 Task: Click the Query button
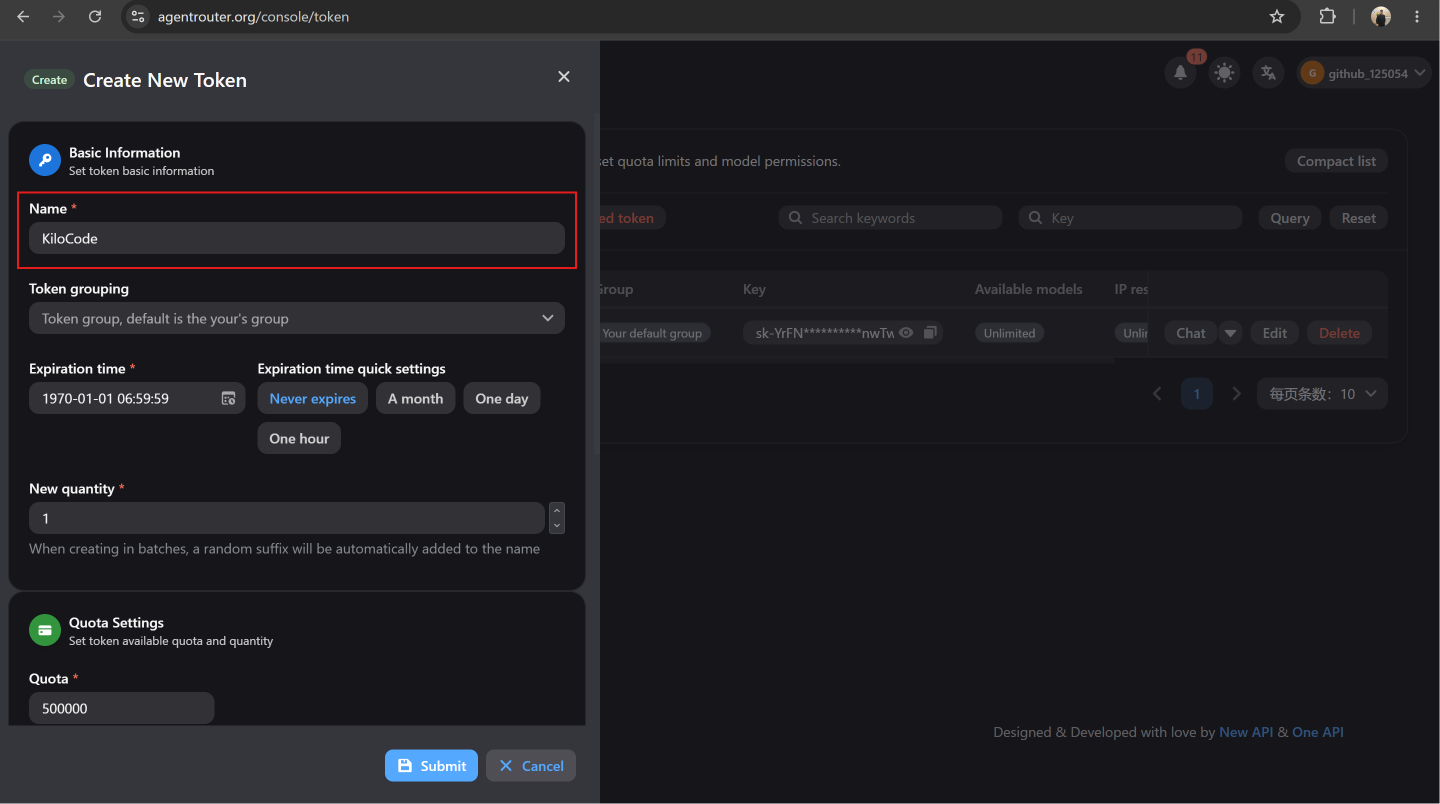[x=1289, y=218]
